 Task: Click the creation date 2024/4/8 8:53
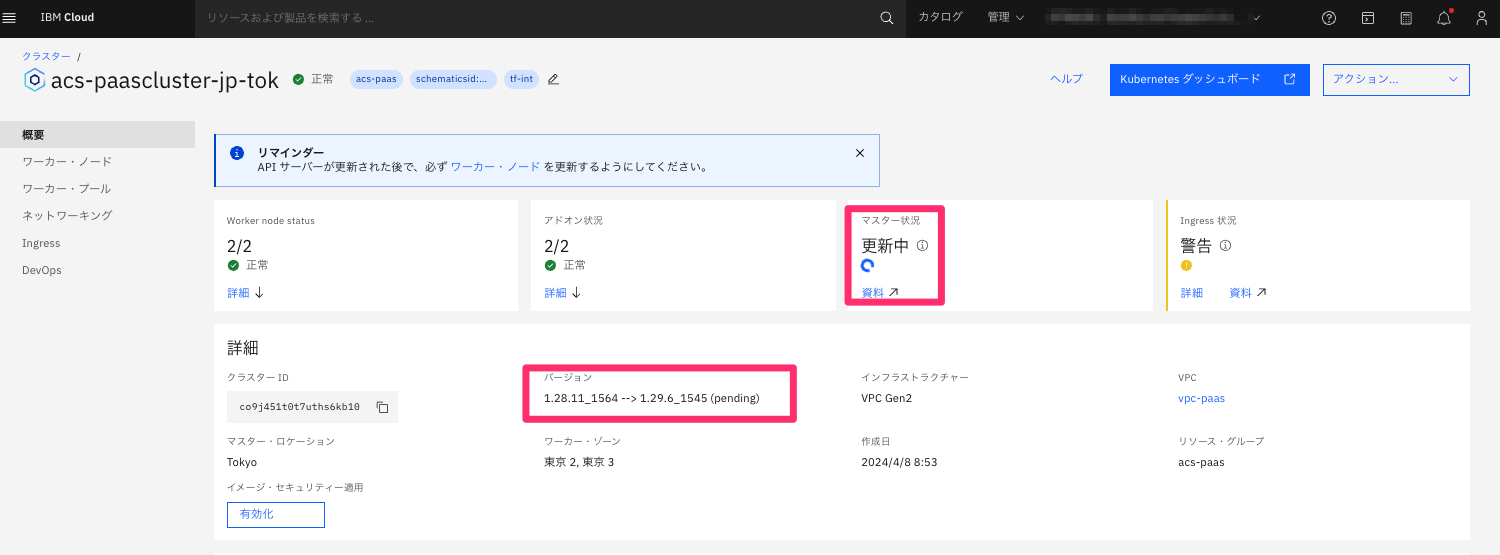click(899, 462)
